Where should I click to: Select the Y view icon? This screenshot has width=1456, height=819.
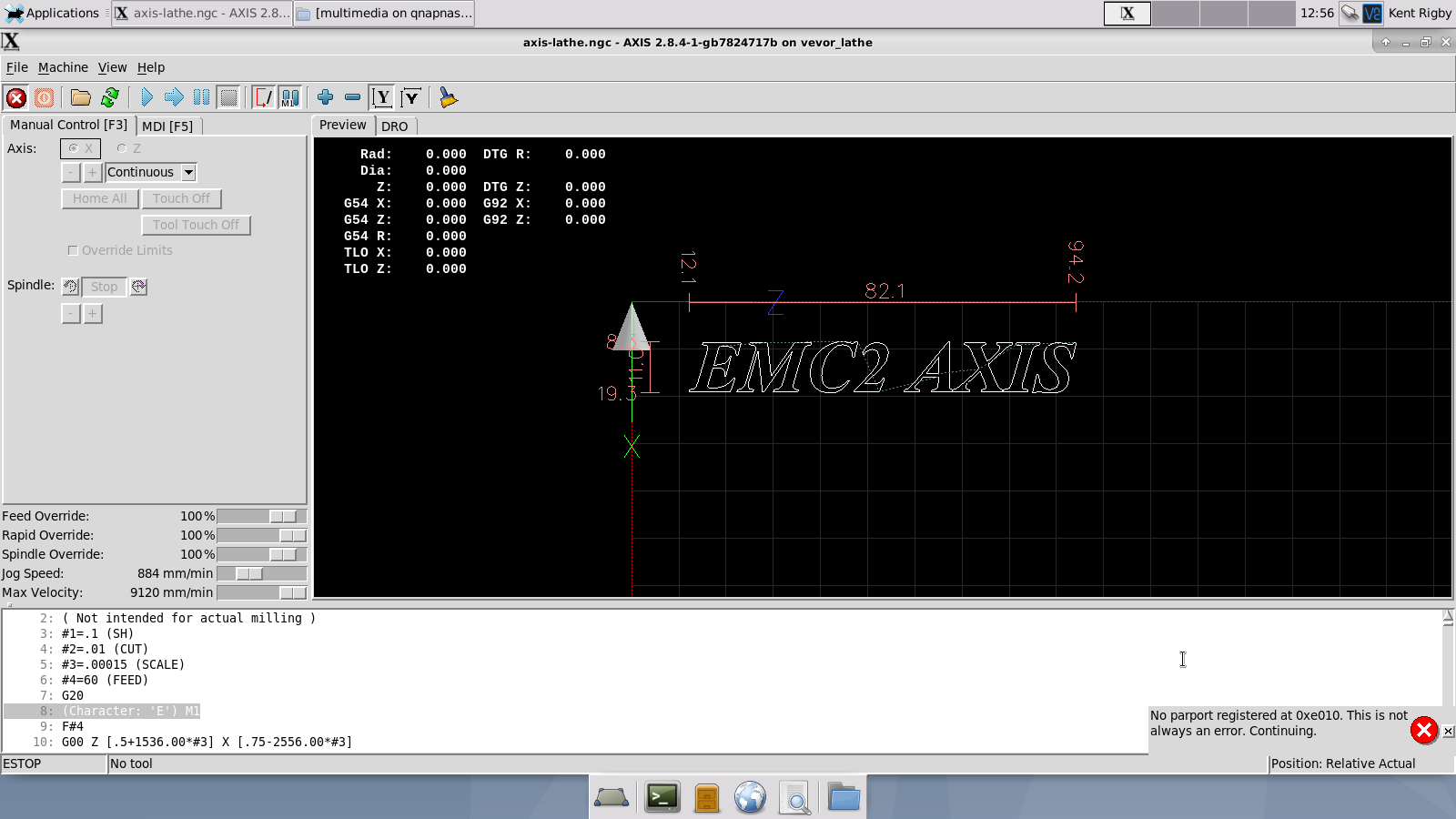click(382, 97)
